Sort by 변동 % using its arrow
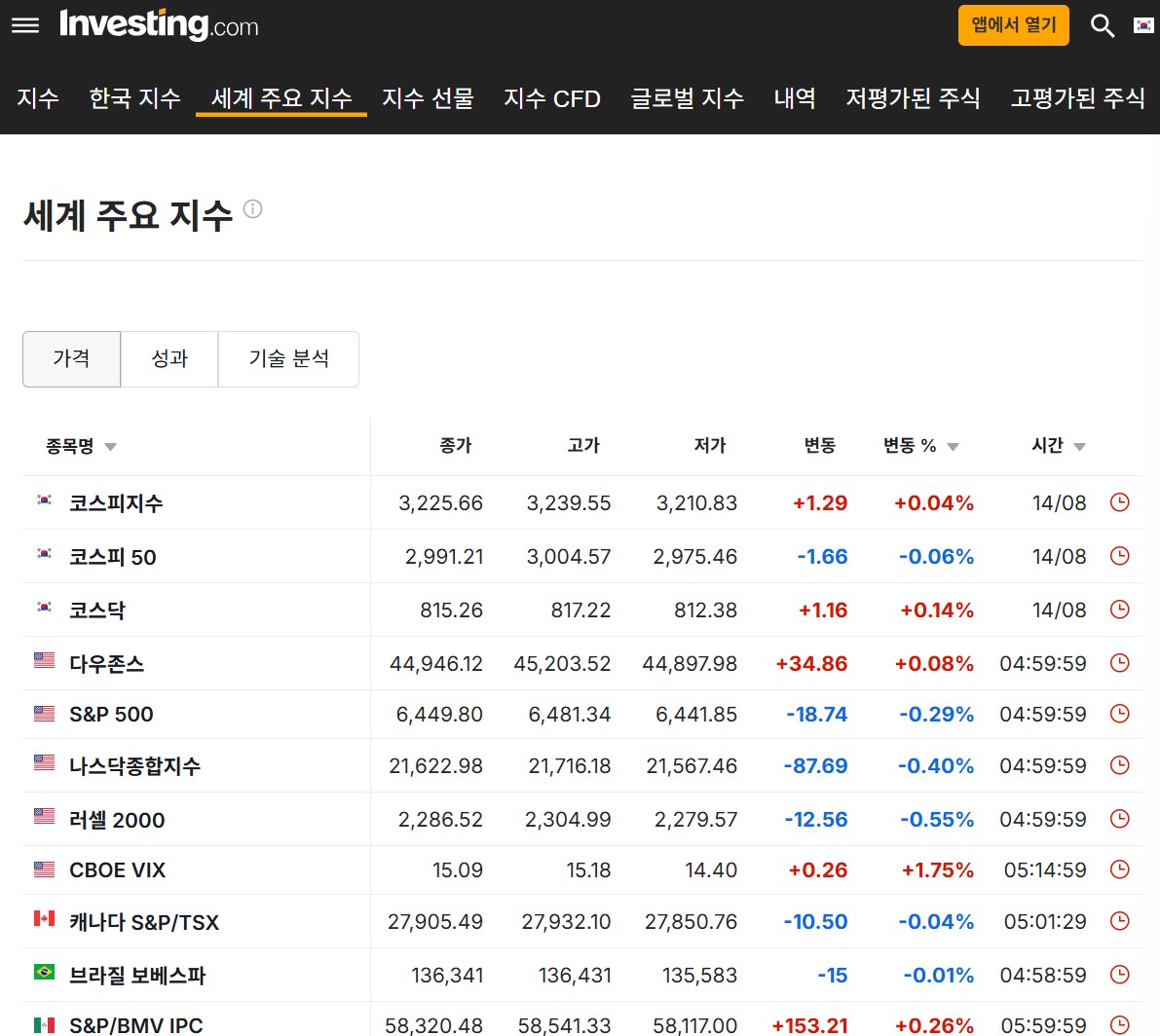The image size is (1160, 1036). (953, 447)
